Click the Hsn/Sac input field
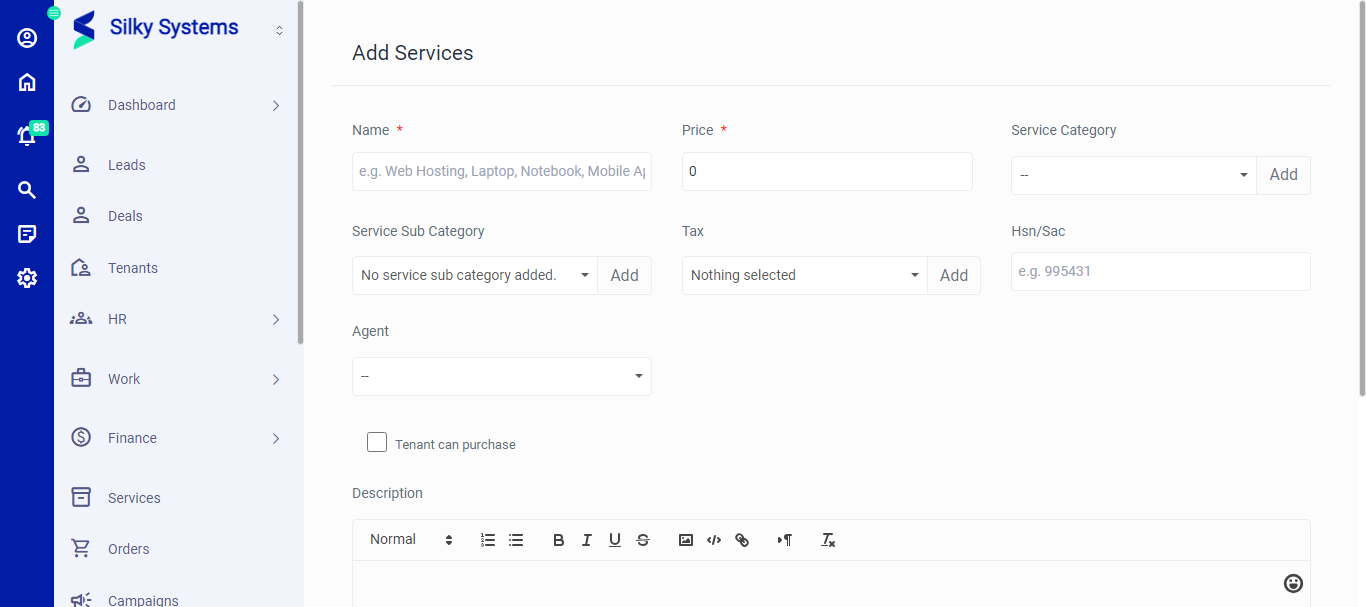Image resolution: width=1366 pixels, height=607 pixels. tap(1160, 271)
